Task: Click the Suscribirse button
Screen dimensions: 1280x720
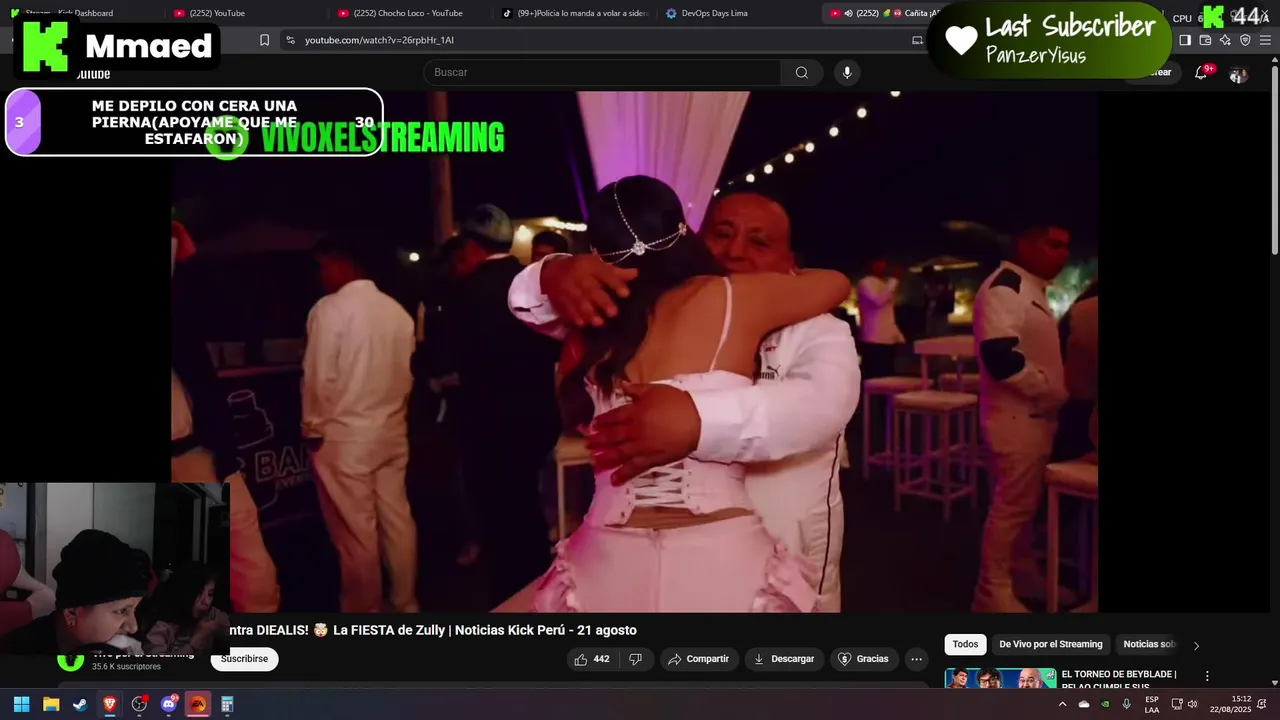Action: coord(244,659)
